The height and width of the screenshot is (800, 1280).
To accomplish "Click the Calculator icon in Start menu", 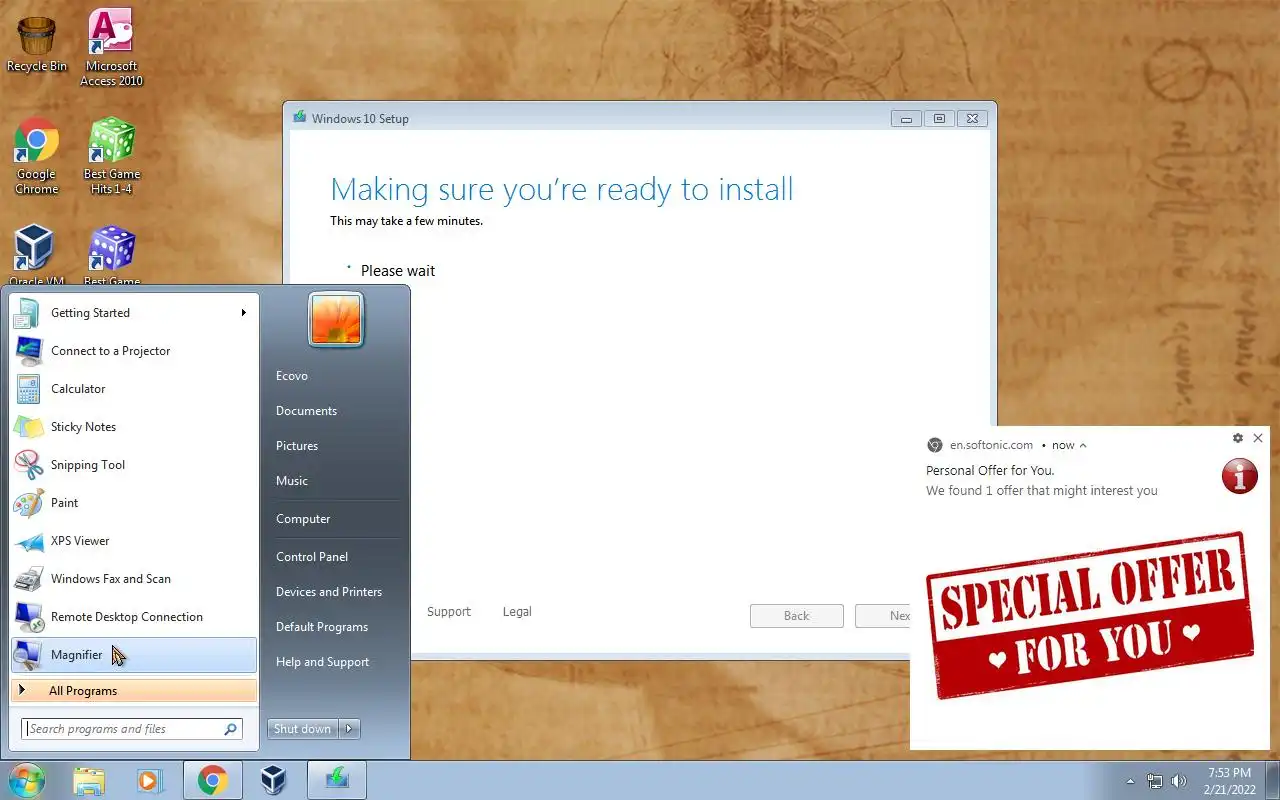I will click(x=27, y=389).
